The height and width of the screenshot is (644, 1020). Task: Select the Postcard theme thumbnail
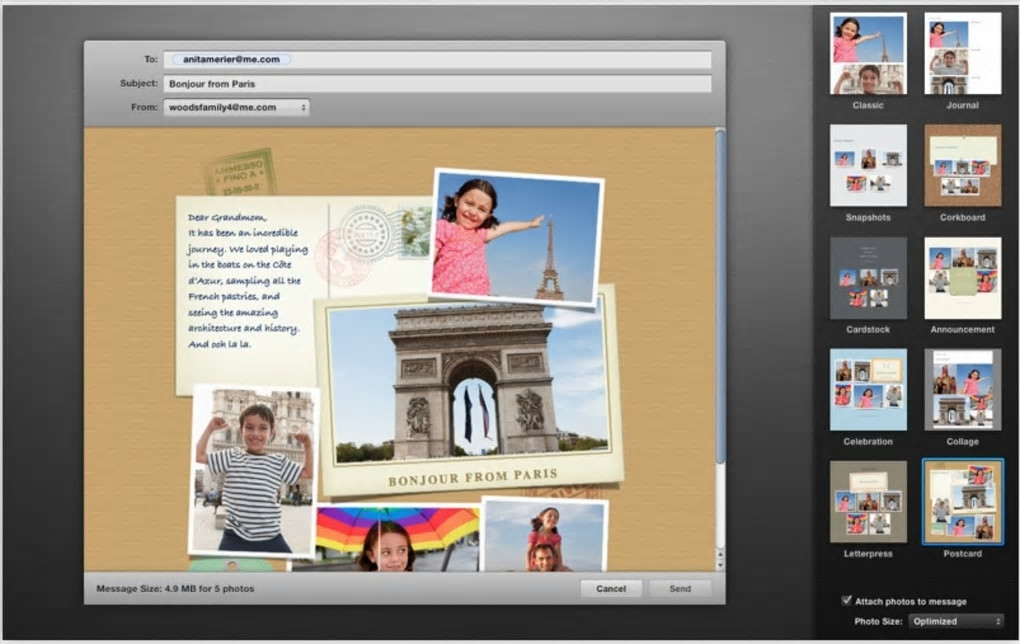[x=962, y=502]
